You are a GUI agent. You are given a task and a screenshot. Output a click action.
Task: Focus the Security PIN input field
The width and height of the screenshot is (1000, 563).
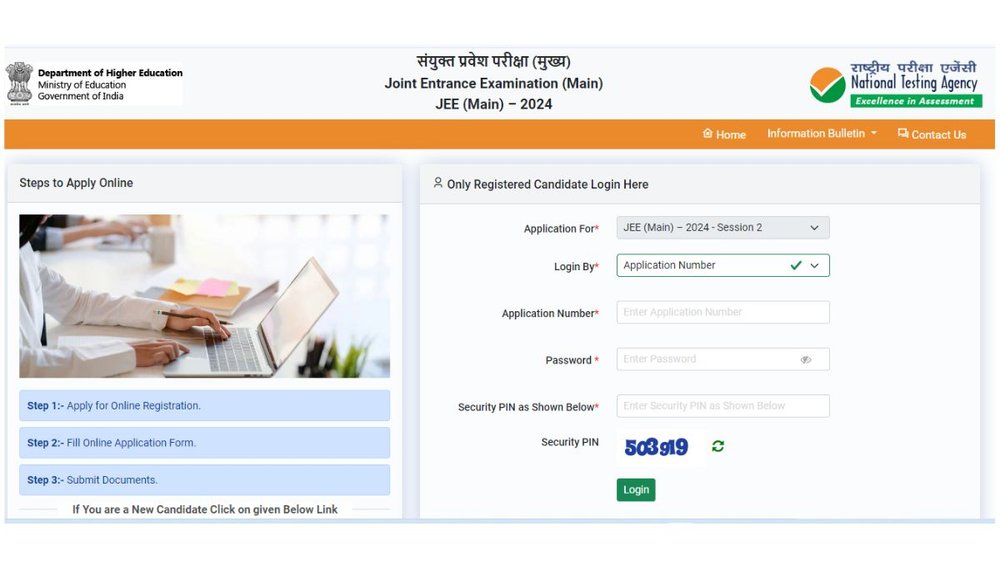tap(723, 406)
